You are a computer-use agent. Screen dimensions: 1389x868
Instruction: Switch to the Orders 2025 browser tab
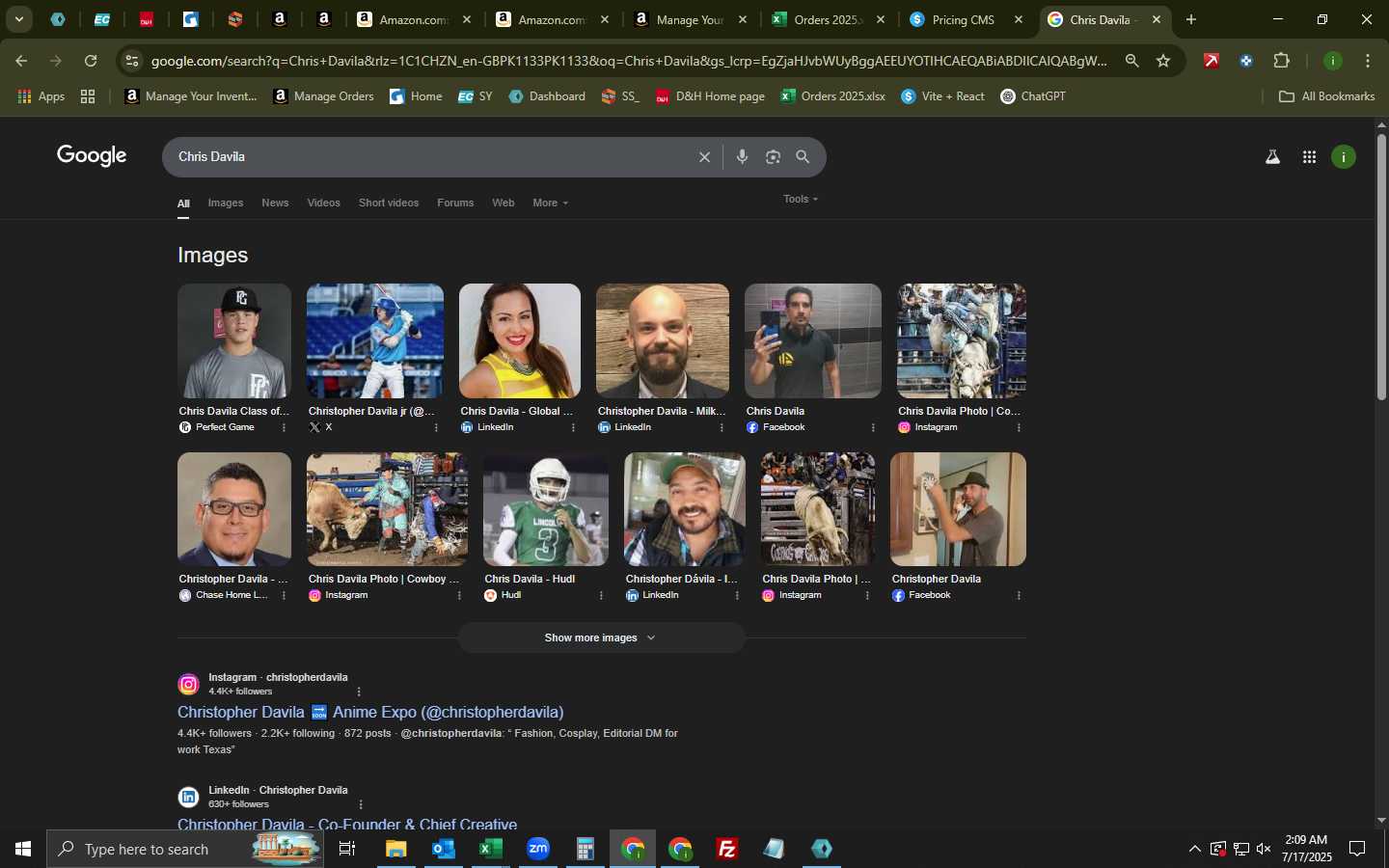(829, 19)
